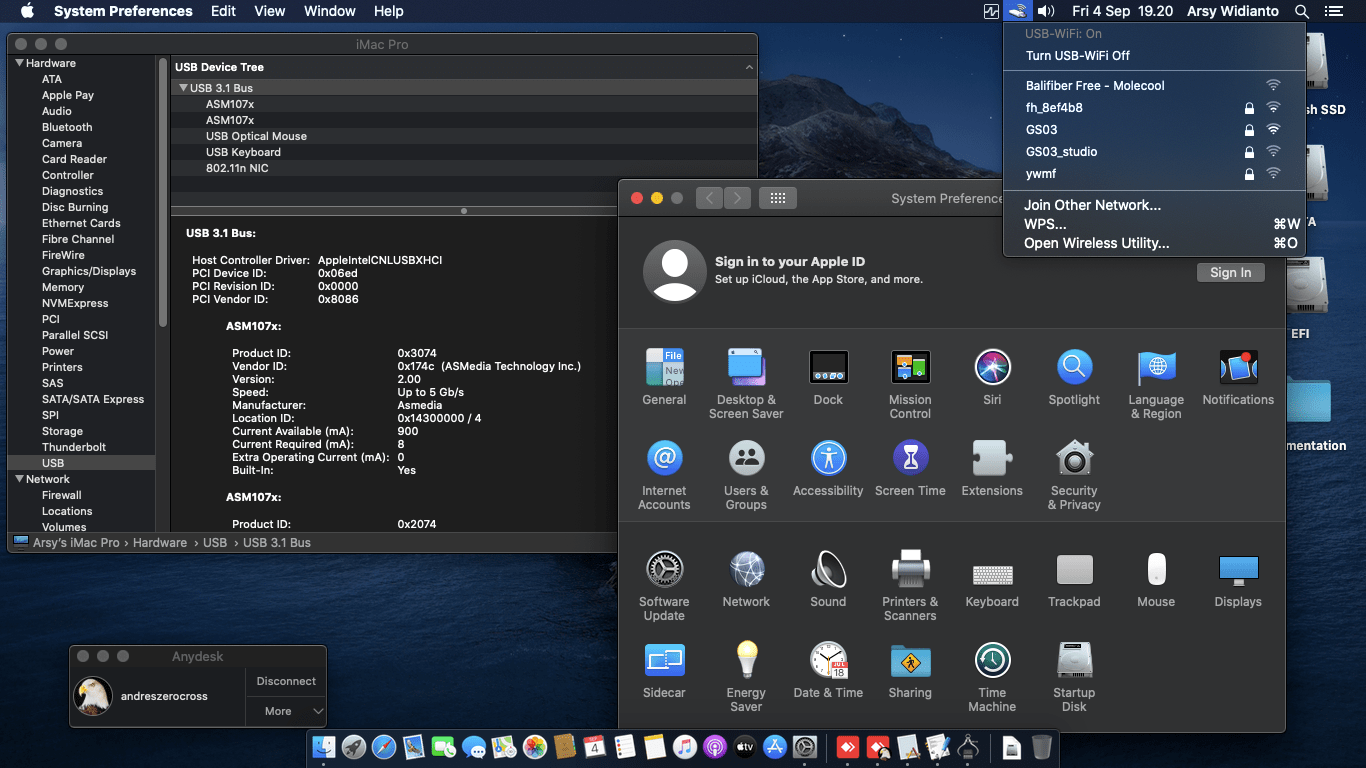Click the Sign In button
The height and width of the screenshot is (768, 1366).
tap(1230, 272)
